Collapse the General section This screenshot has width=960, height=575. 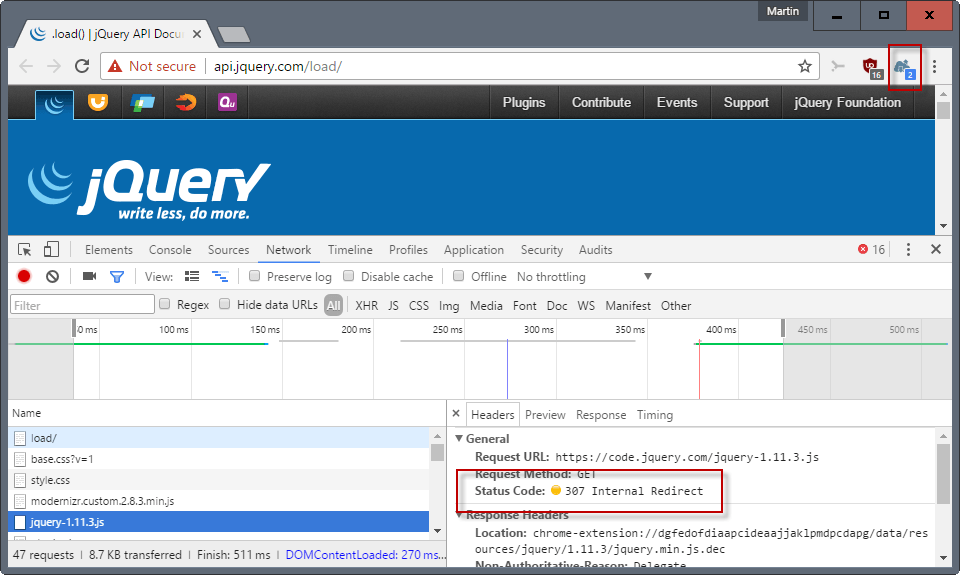459,438
